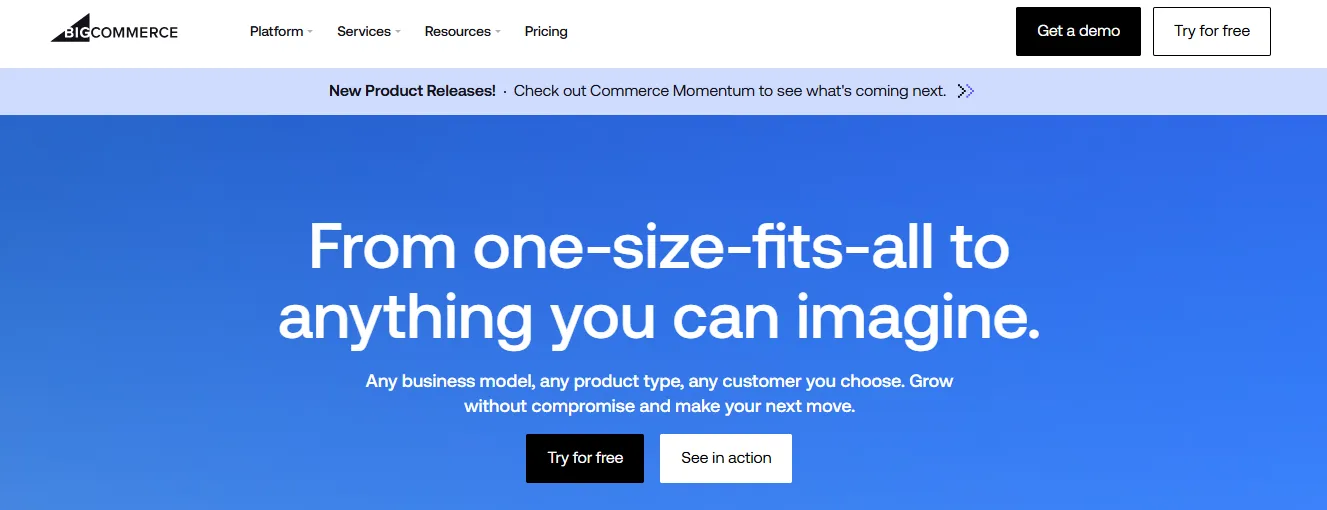Click the headline line anything you can imagine.
This screenshot has width=1327, height=510.
click(659, 317)
